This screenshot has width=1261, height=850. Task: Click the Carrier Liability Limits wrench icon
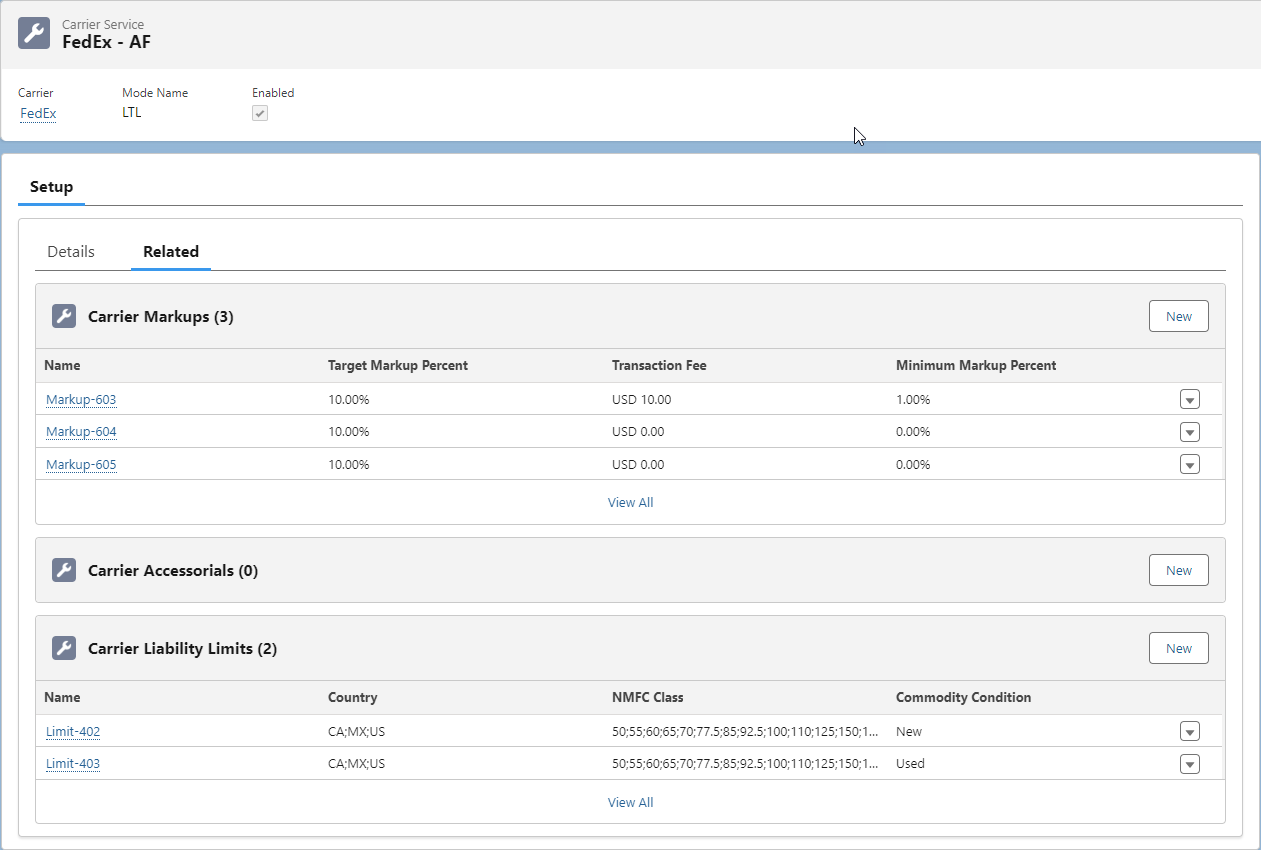(64, 648)
